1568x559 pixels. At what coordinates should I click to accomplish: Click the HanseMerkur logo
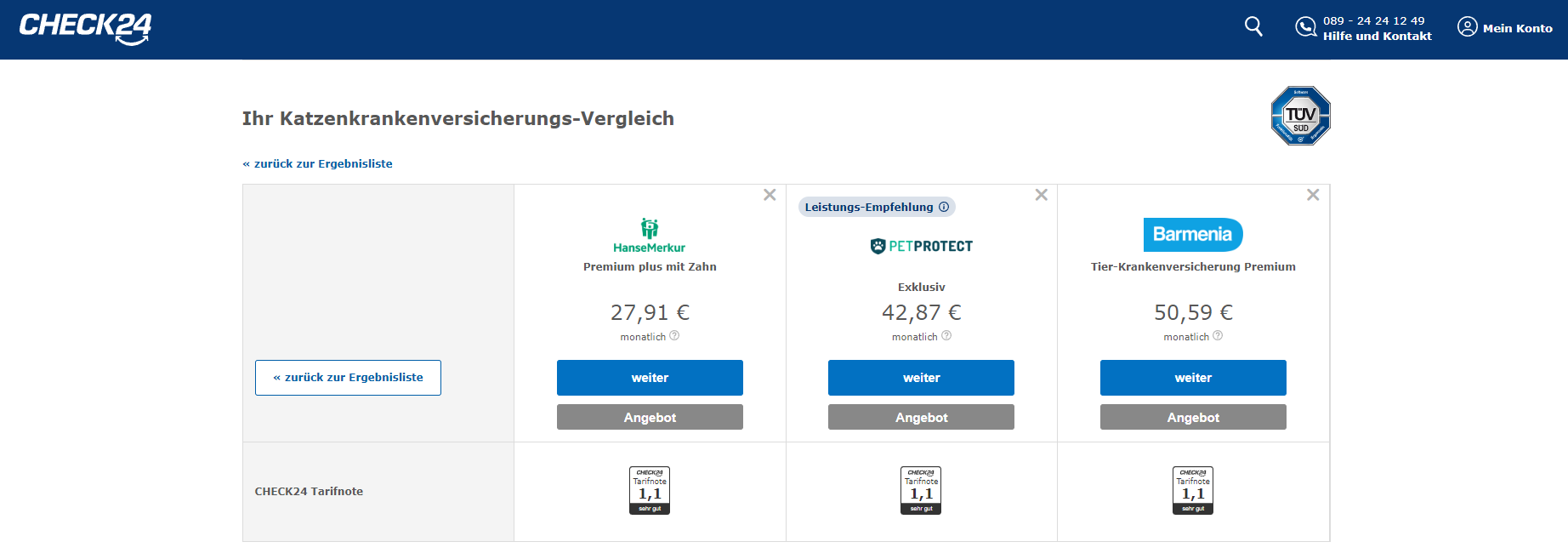(650, 236)
